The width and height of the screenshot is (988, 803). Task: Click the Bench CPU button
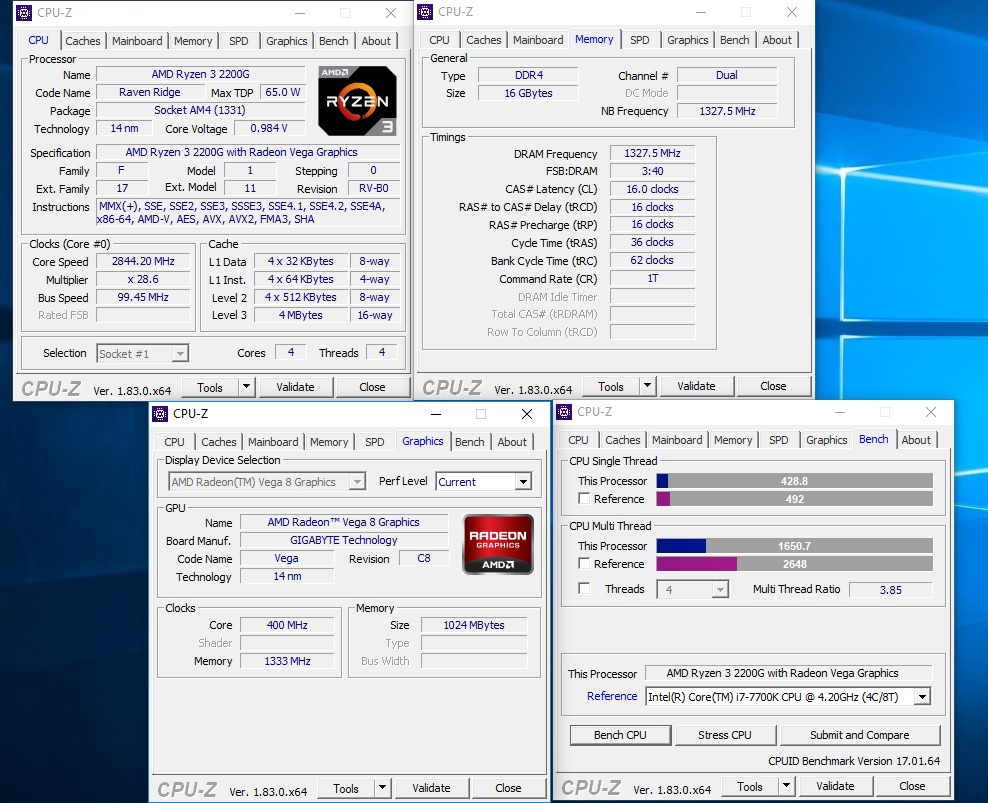620,735
